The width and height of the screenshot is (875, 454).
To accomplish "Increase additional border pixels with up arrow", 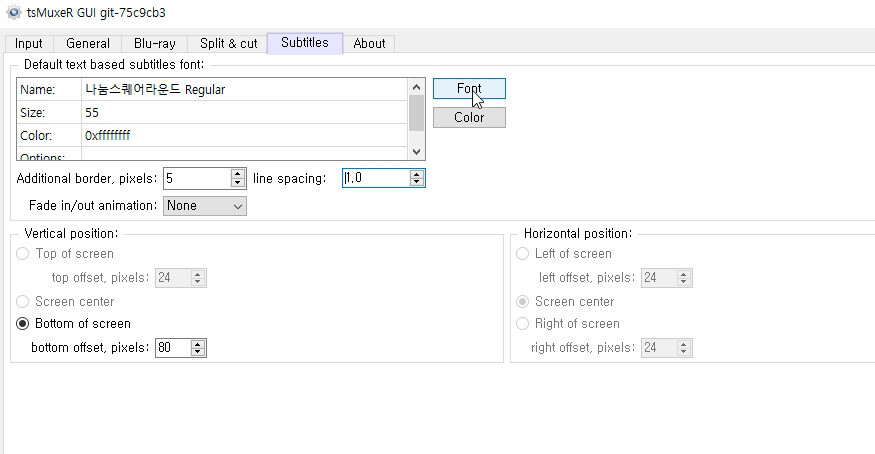I will [238, 174].
